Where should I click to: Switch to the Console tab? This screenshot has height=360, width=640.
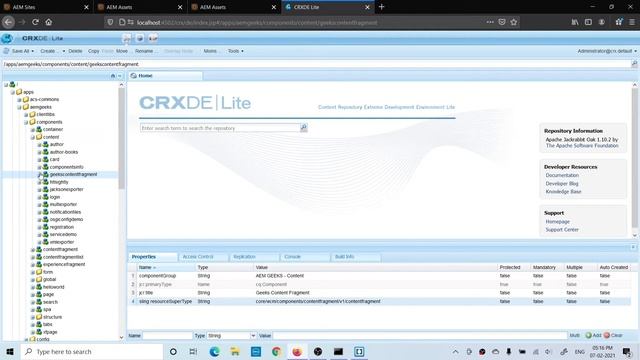click(292, 257)
